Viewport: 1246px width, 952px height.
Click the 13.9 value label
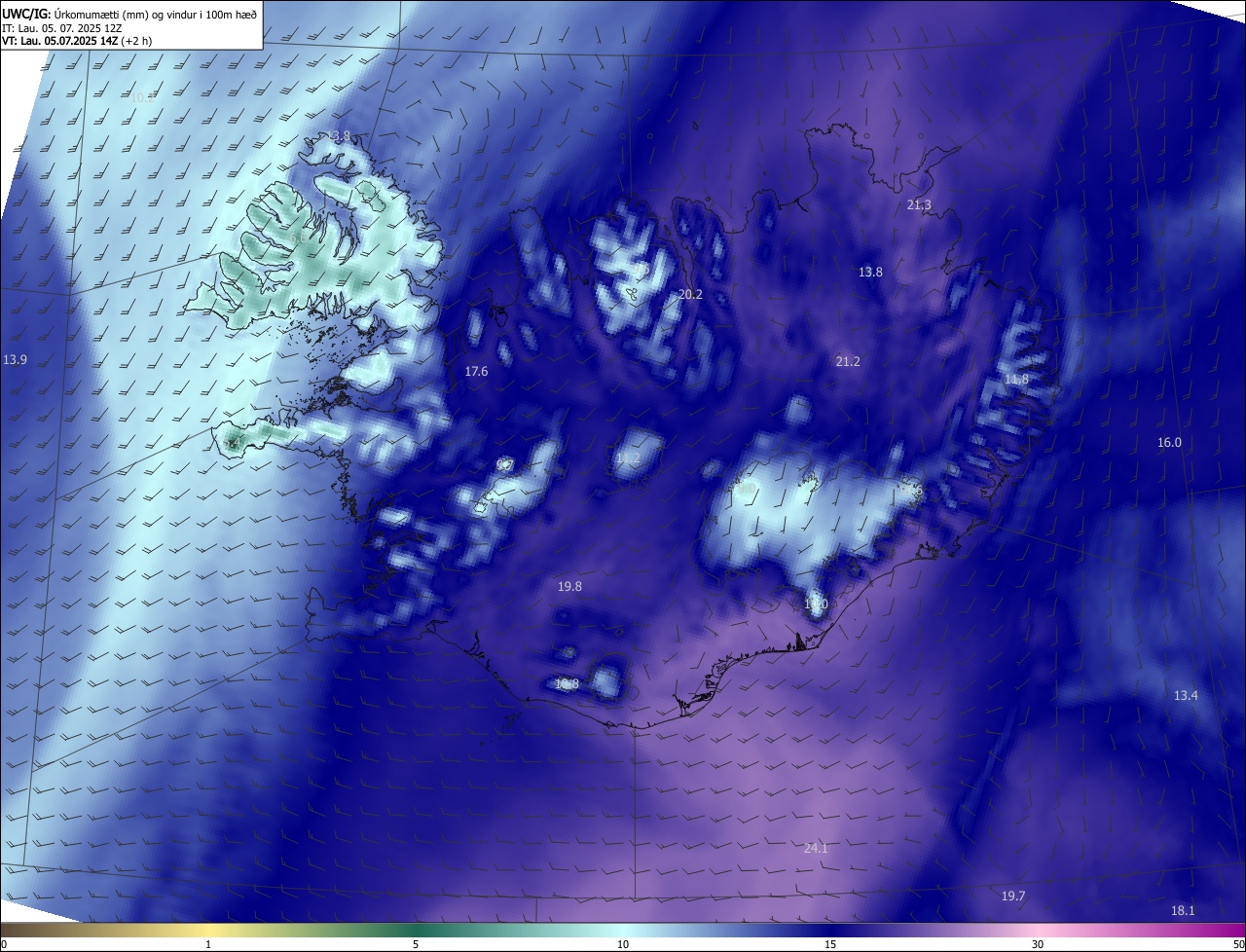(x=15, y=360)
